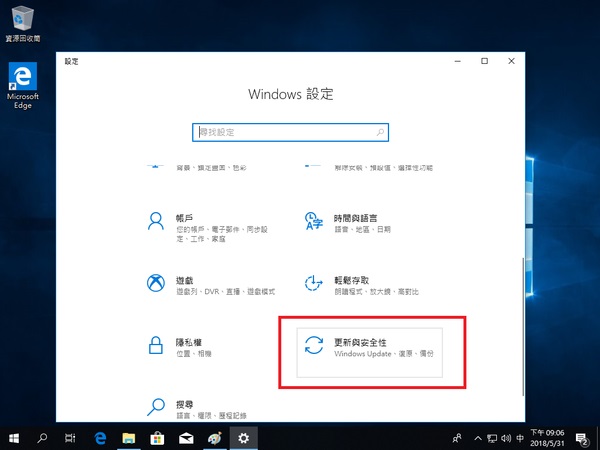Click the 遊戲 Xbox gaming icon
The width and height of the screenshot is (600, 450).
[156, 283]
